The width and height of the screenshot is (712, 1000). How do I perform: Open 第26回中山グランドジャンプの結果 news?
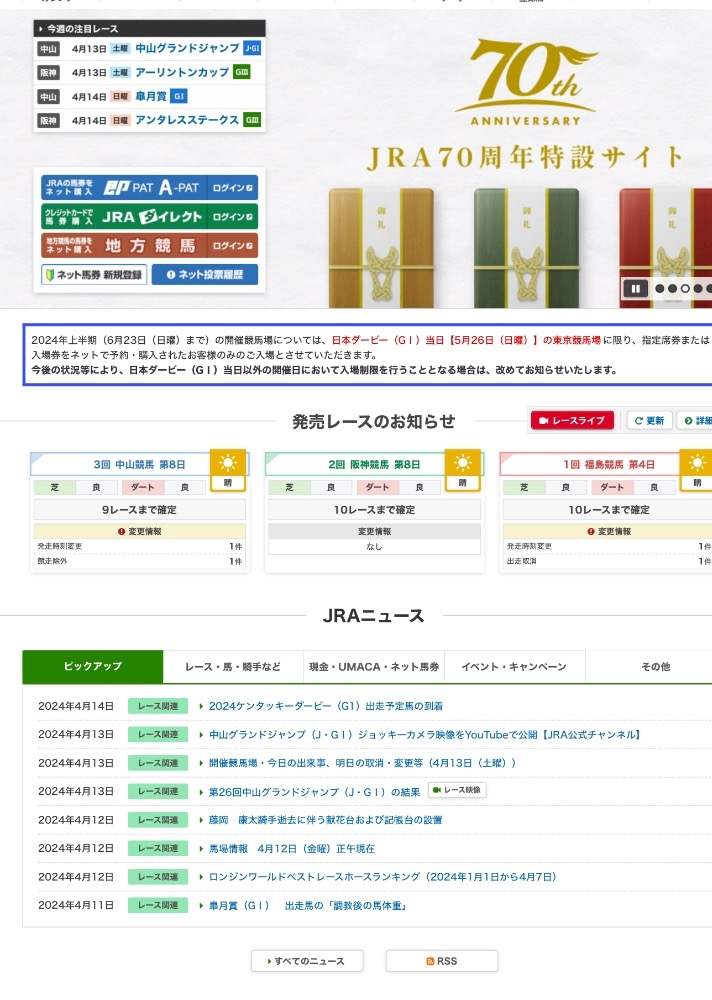(x=315, y=791)
